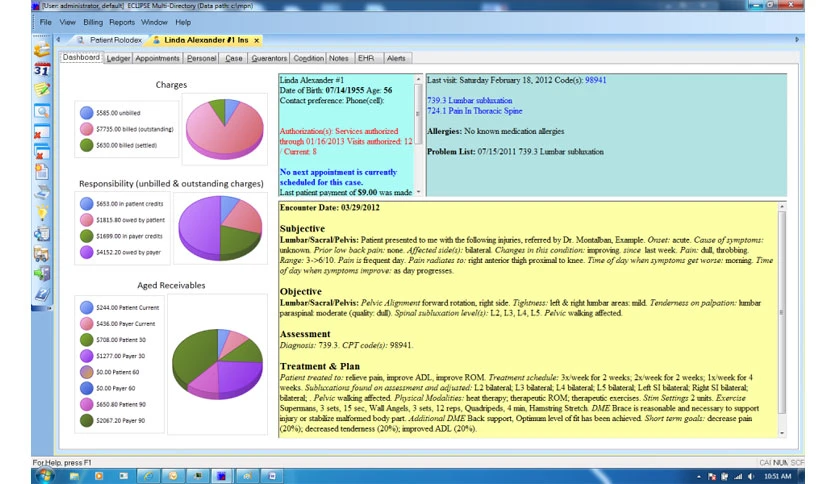The width and height of the screenshot is (836, 484).
Task: Open the 739.3 Lumbar subluxation link
Action: 470,100
